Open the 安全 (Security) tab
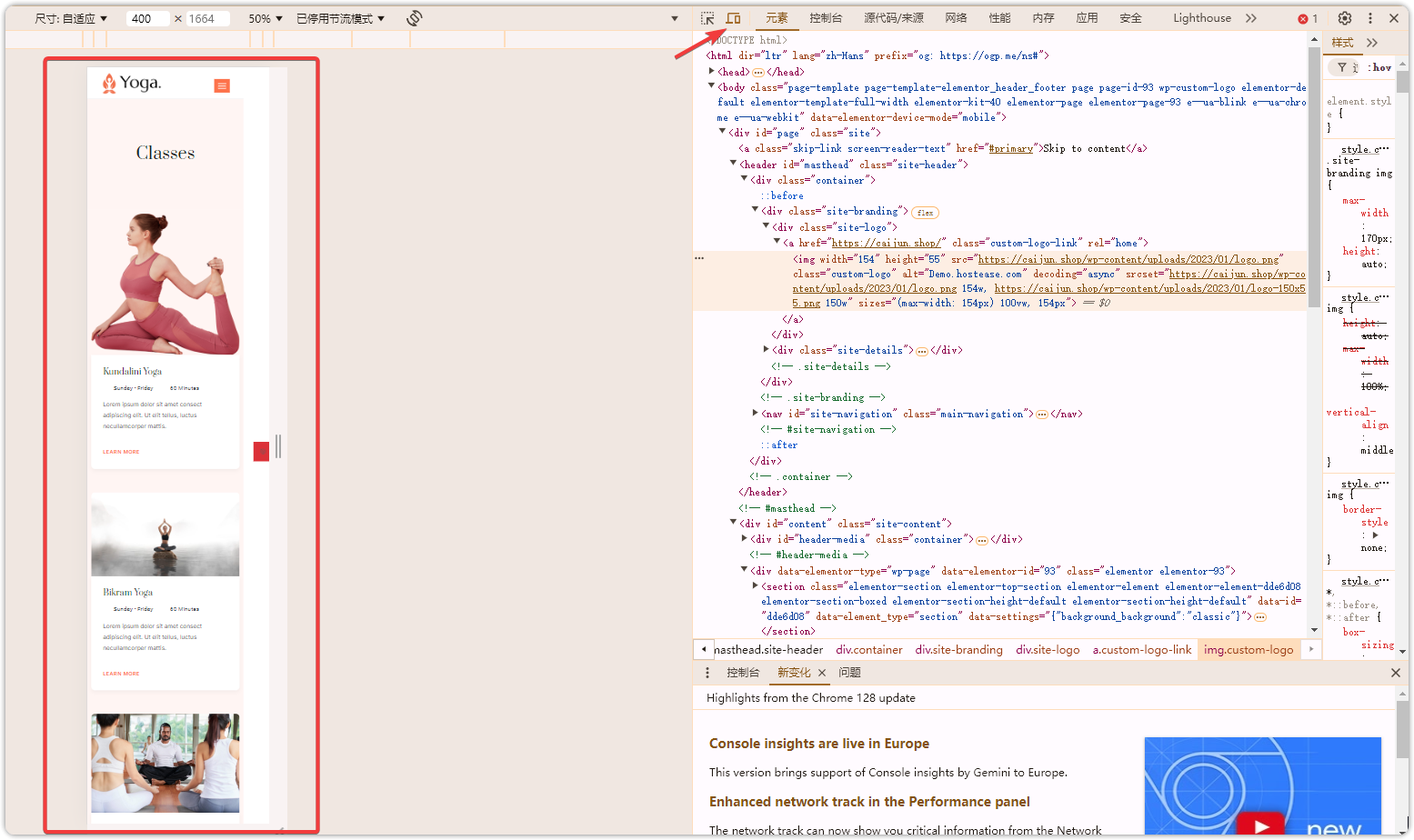This screenshot has width=1414, height=840. coord(1130,18)
